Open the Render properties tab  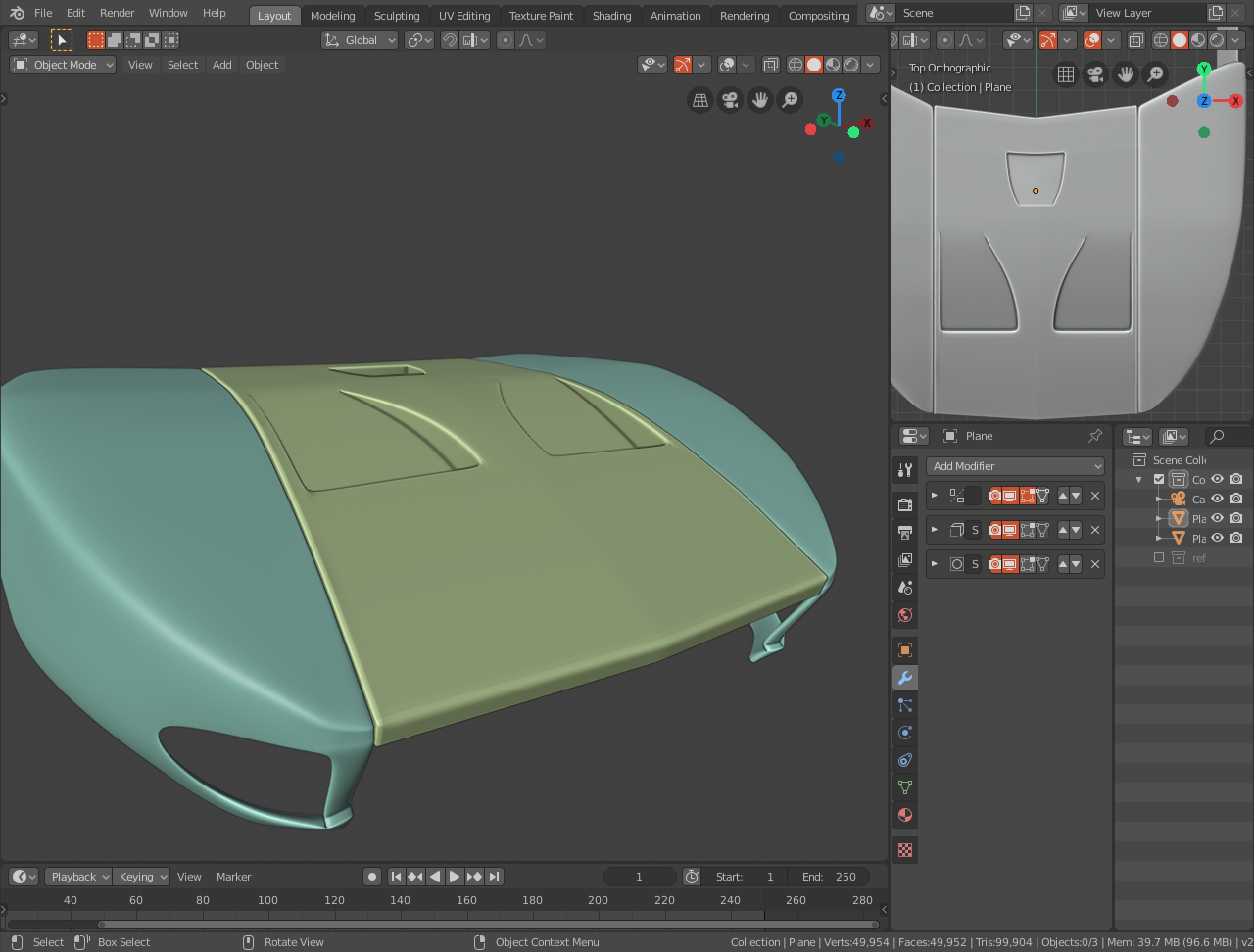pos(905,504)
